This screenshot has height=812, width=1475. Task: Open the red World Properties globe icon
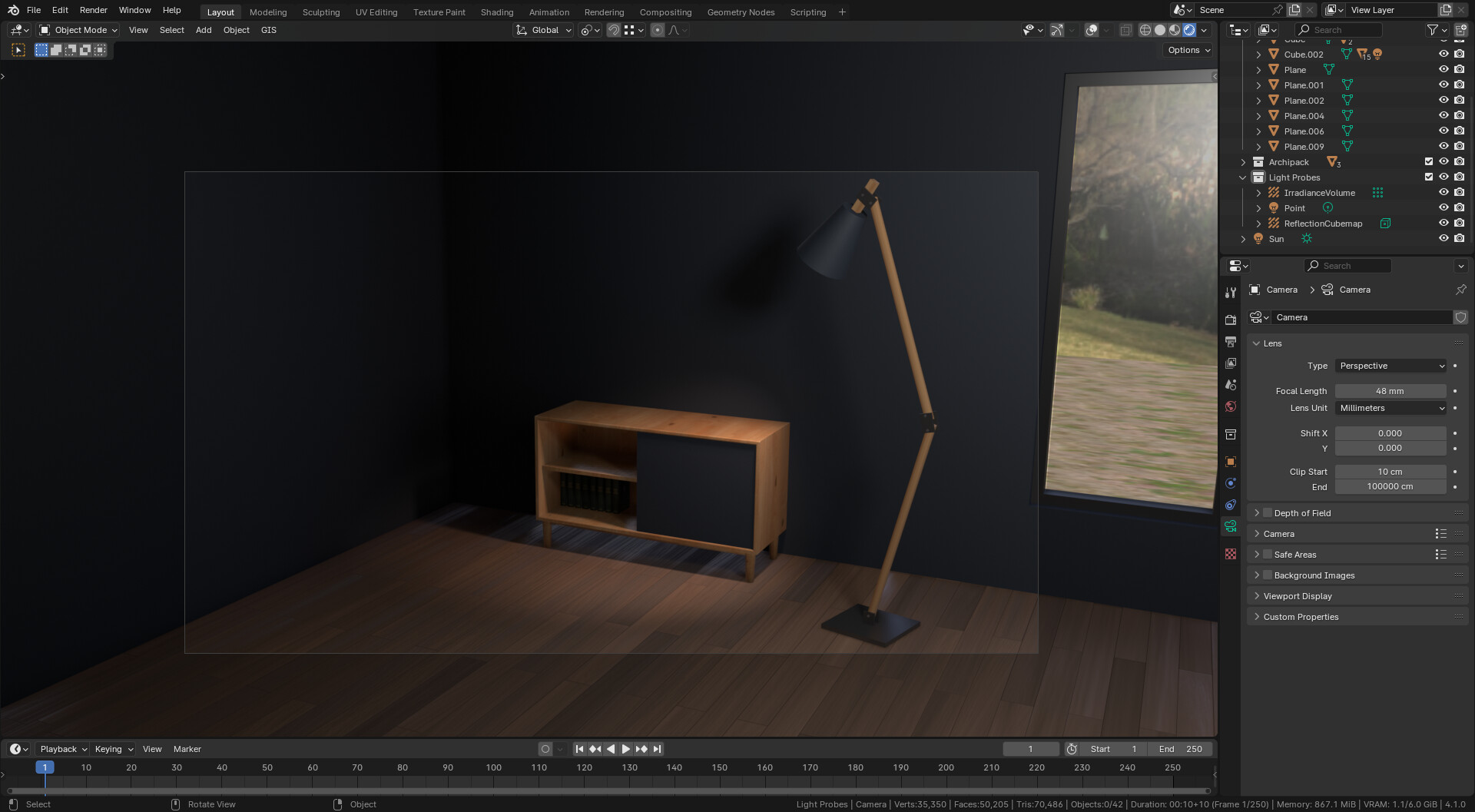point(1231,406)
